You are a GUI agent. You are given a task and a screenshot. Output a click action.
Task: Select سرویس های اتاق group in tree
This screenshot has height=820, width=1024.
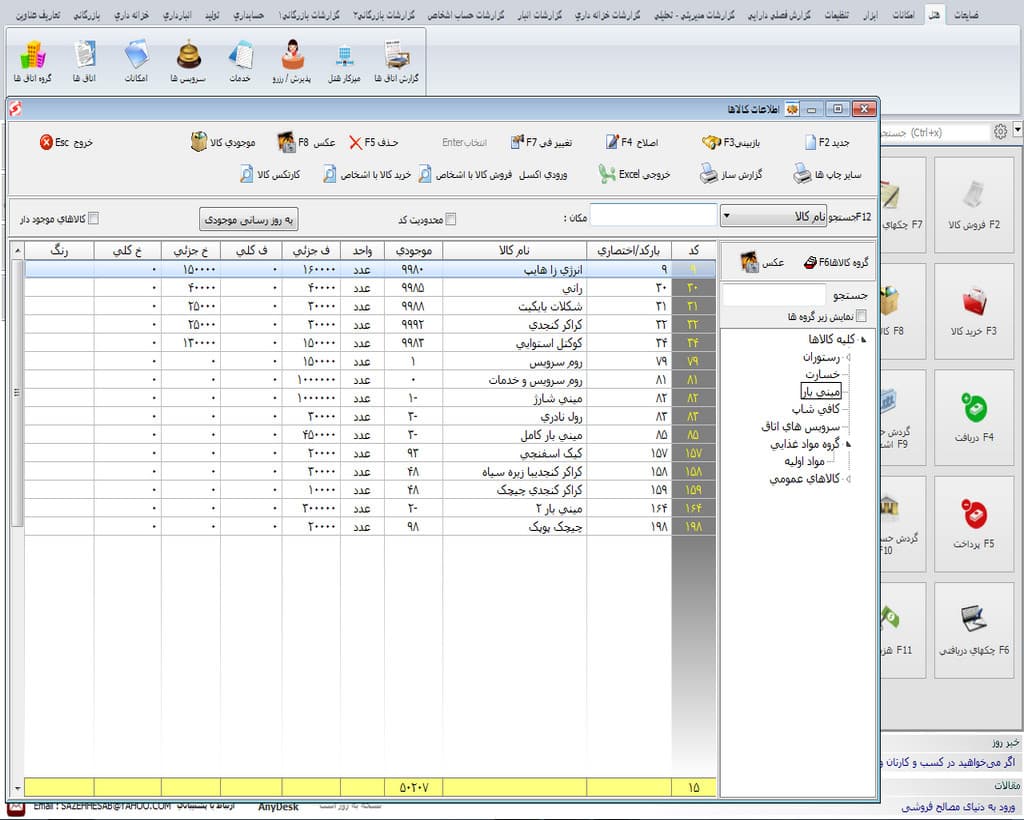coord(801,426)
